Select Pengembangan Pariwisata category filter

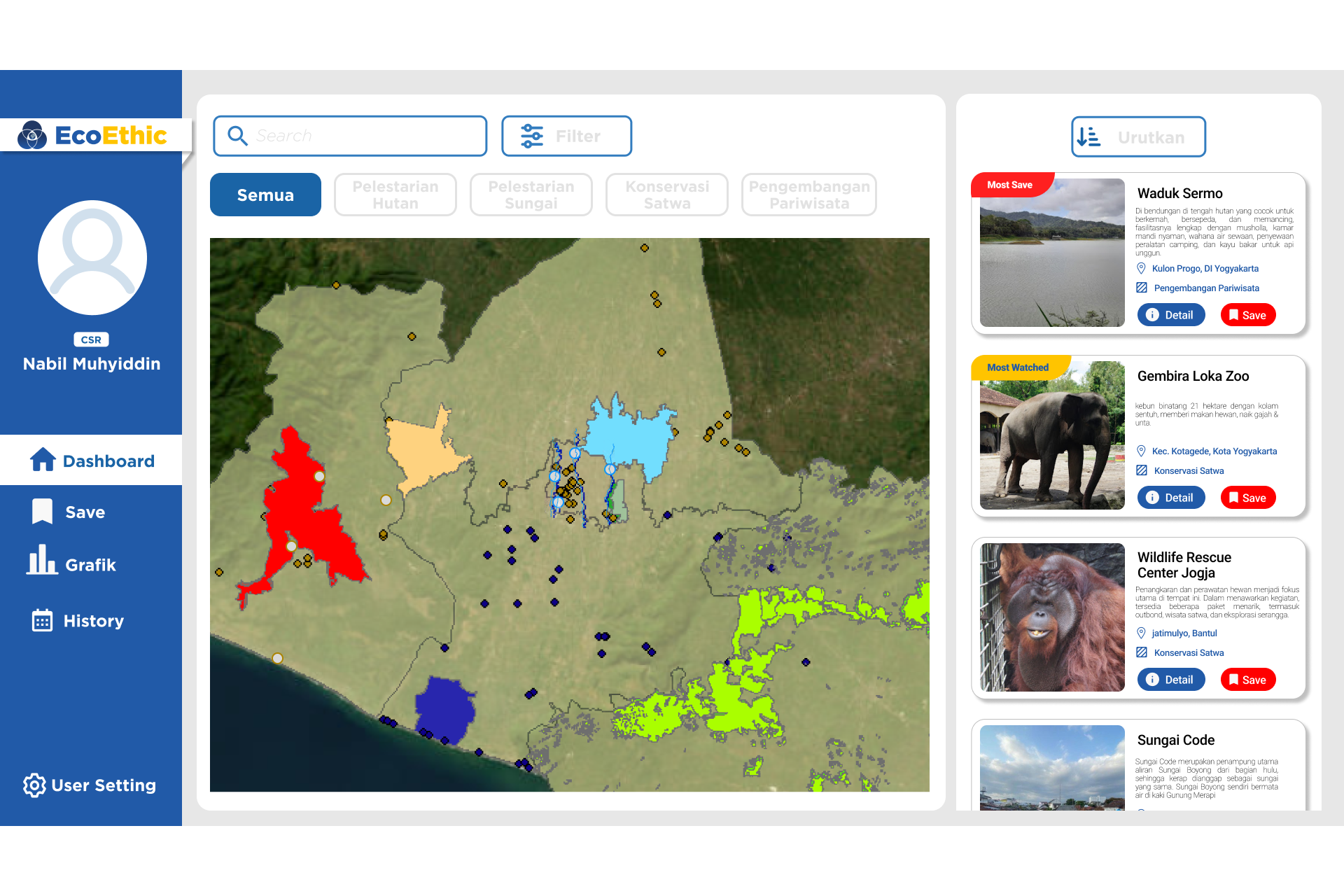[x=809, y=195]
